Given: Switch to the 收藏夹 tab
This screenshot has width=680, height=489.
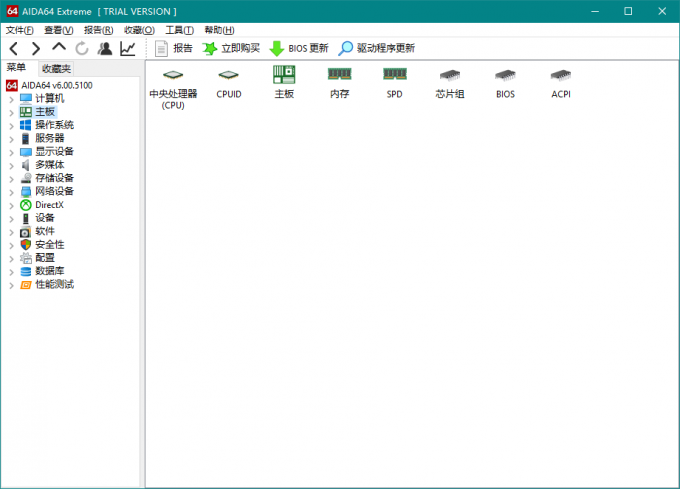Looking at the screenshot, I should tap(56, 68).
